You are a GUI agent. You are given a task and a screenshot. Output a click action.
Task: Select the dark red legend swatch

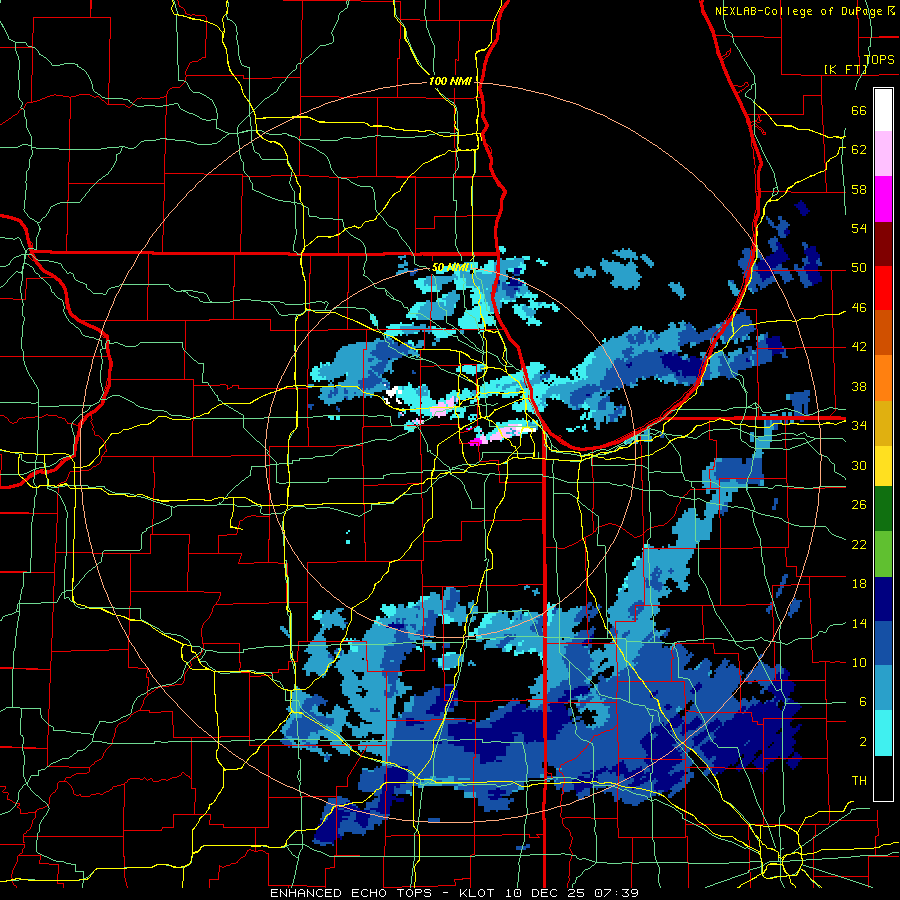click(883, 244)
